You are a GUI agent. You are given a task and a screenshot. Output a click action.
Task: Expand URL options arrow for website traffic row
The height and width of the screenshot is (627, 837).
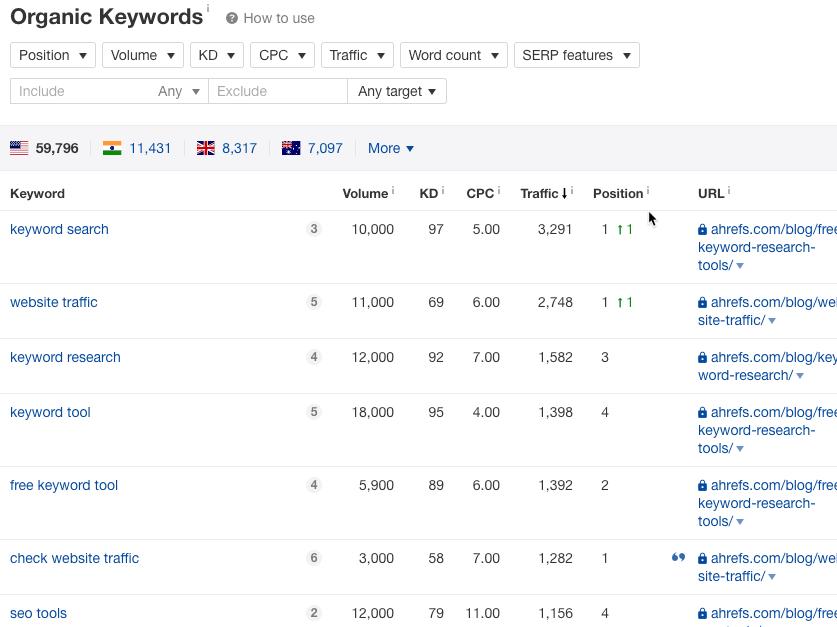(772, 321)
